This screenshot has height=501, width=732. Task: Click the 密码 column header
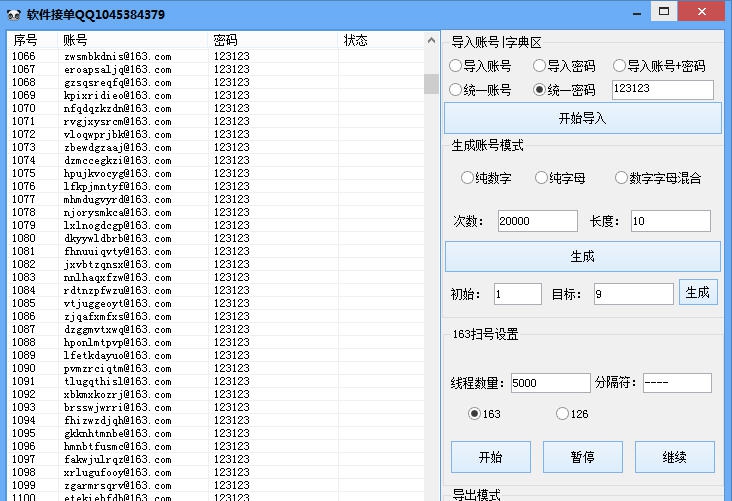click(x=273, y=40)
